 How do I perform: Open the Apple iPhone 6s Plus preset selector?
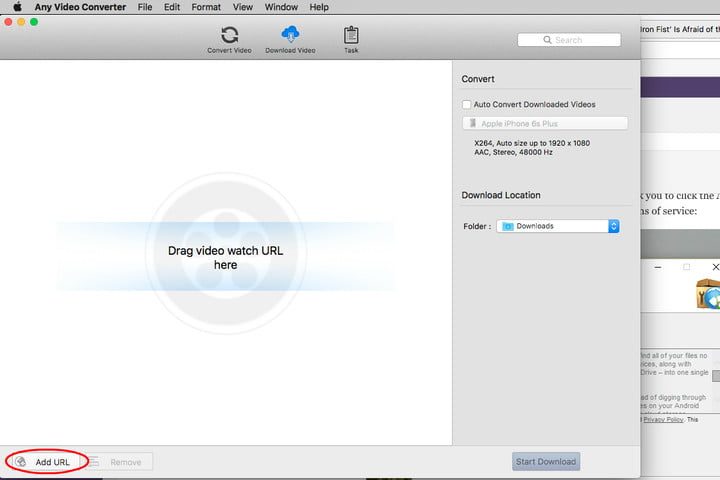pyautogui.click(x=545, y=123)
